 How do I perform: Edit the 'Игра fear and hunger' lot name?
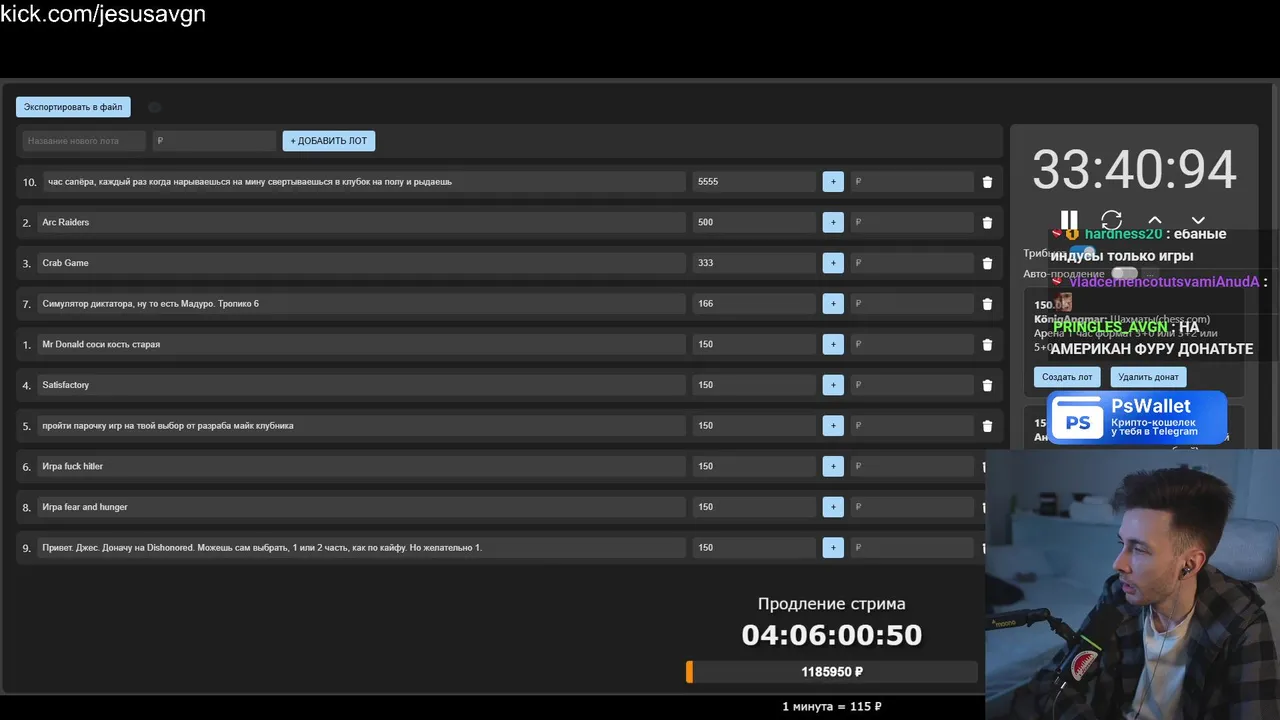[361, 507]
